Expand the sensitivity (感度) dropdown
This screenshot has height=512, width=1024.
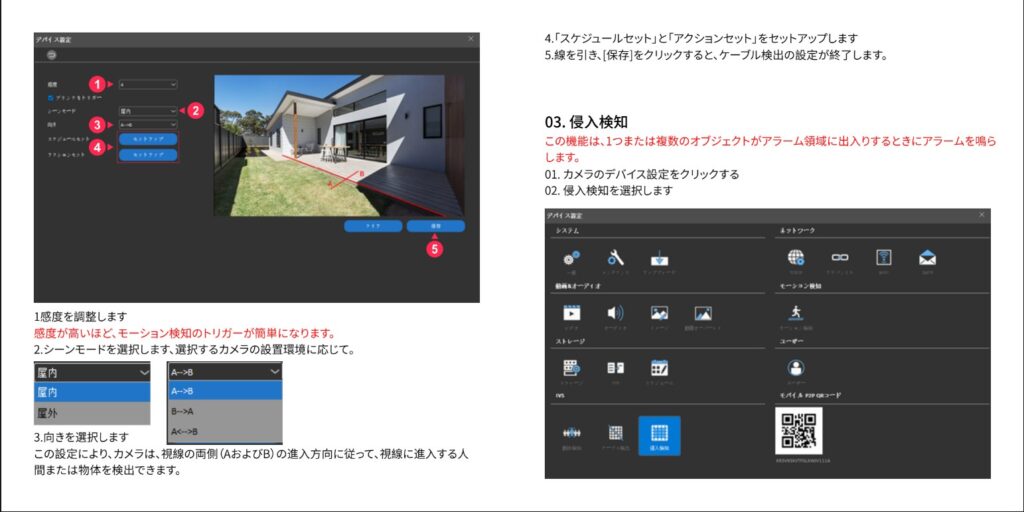(148, 85)
